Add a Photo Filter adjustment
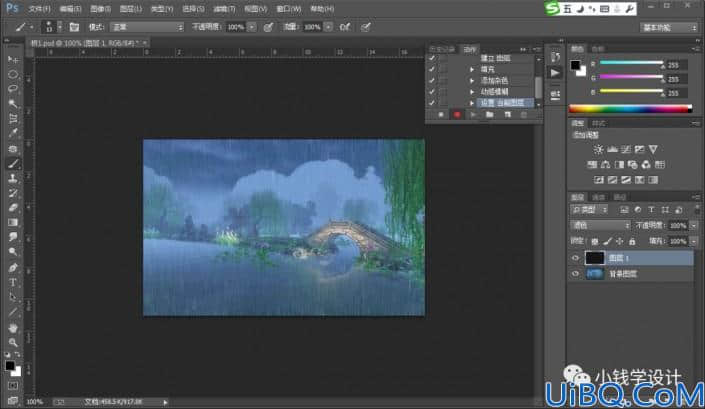This screenshot has height=409, width=705. point(633,164)
